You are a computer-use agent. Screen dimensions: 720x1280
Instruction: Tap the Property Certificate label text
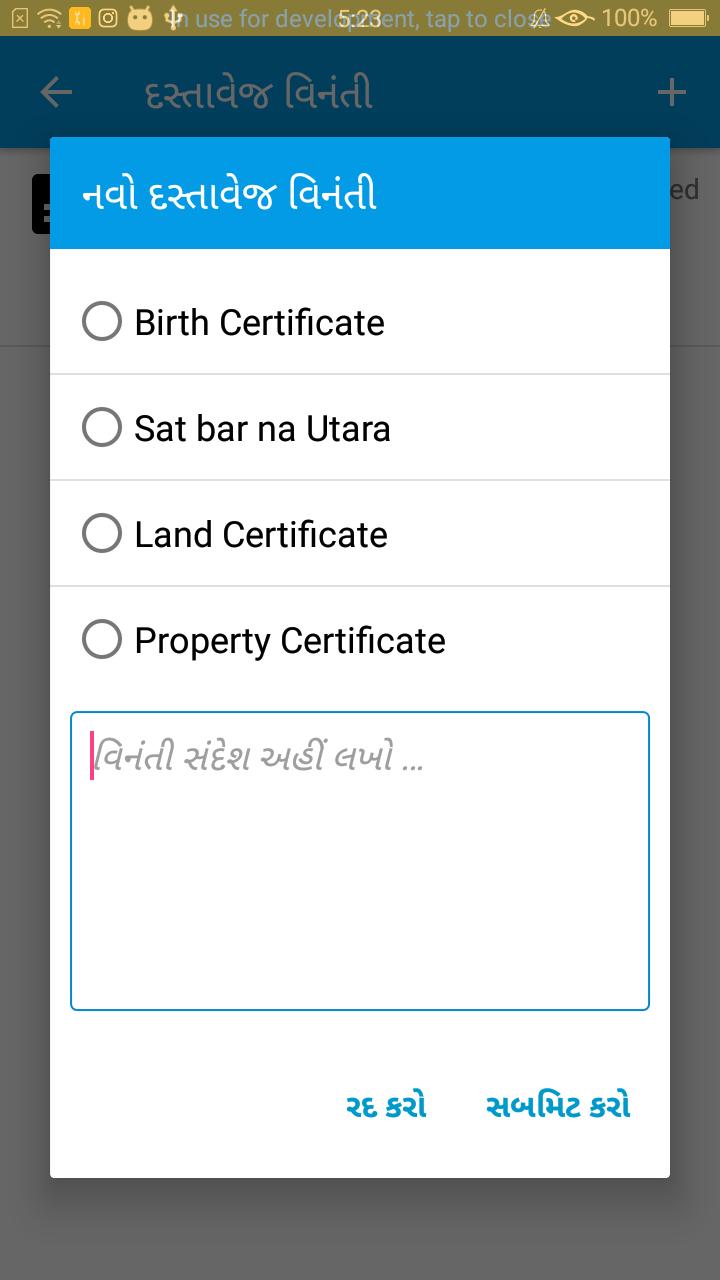pos(290,641)
